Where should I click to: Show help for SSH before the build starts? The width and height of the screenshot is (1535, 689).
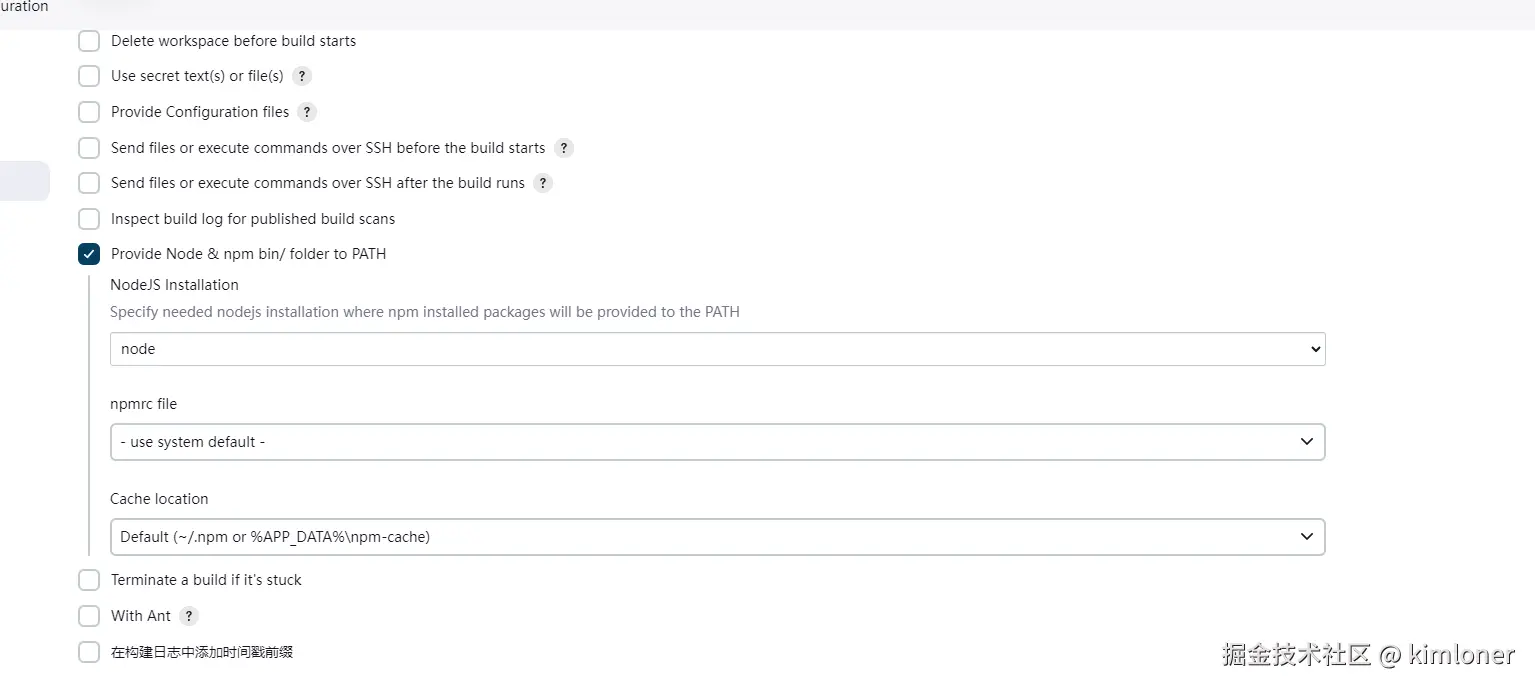(564, 148)
